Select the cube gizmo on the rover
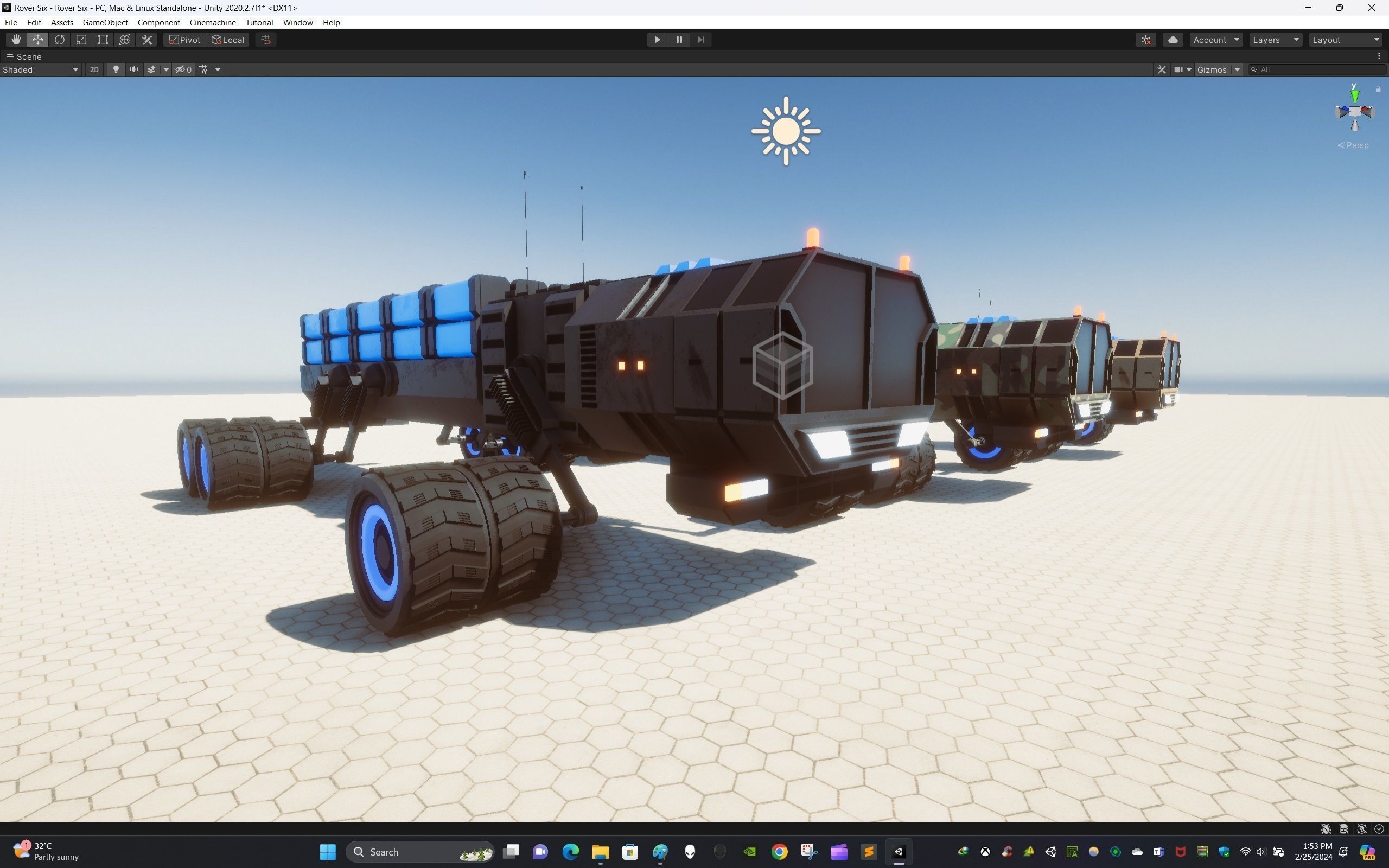Viewport: 1389px width, 868px height. pyautogui.click(x=782, y=365)
